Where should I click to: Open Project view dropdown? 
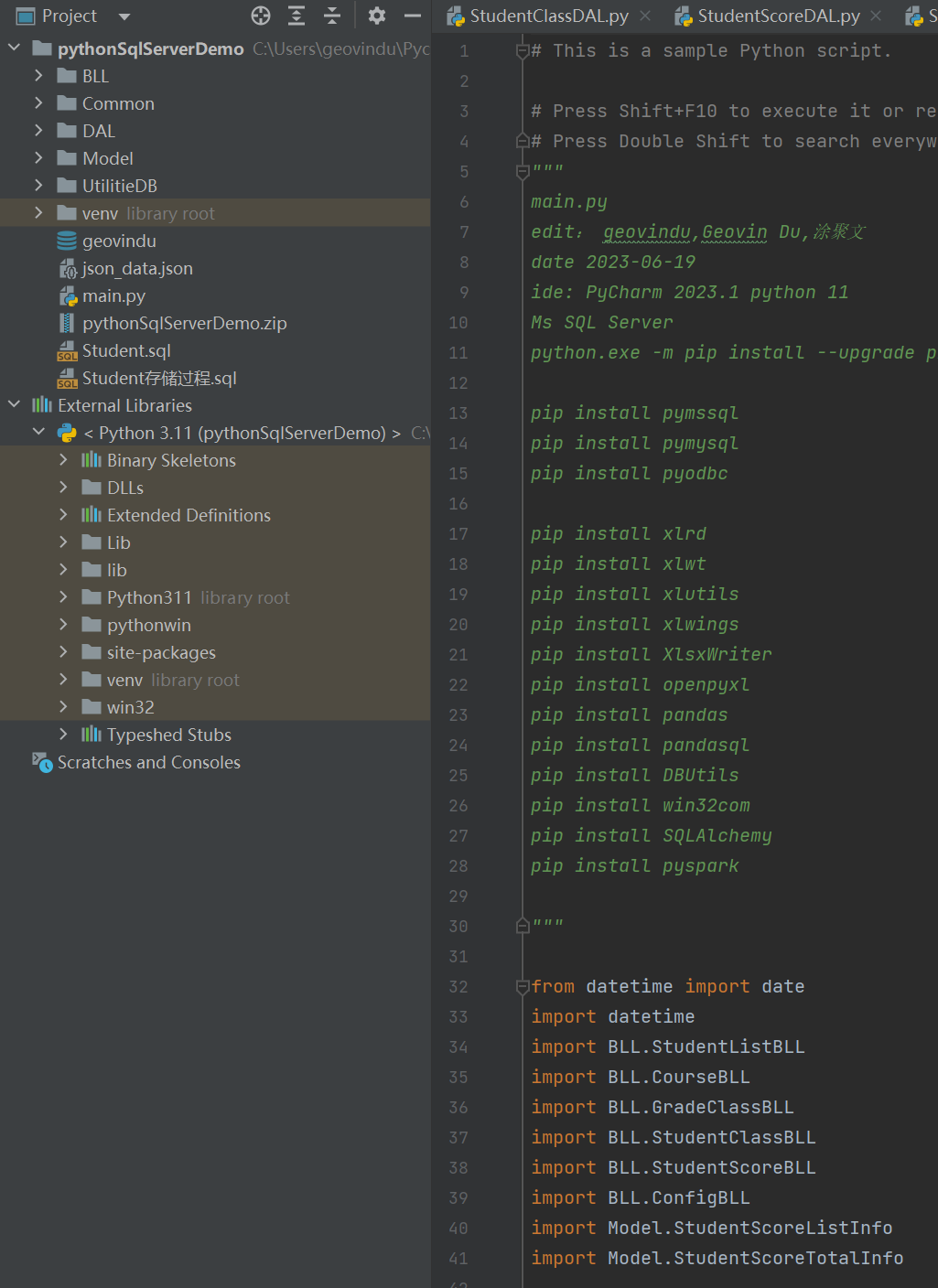coord(124,16)
